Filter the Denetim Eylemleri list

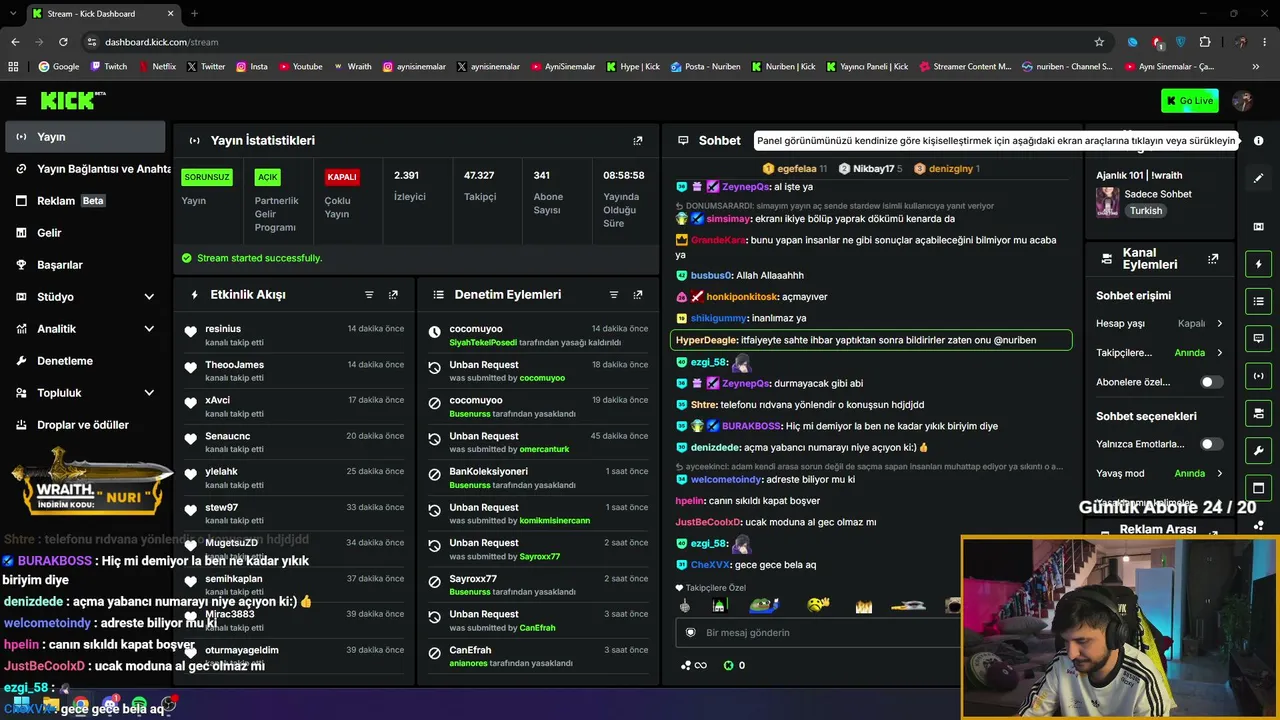click(614, 295)
